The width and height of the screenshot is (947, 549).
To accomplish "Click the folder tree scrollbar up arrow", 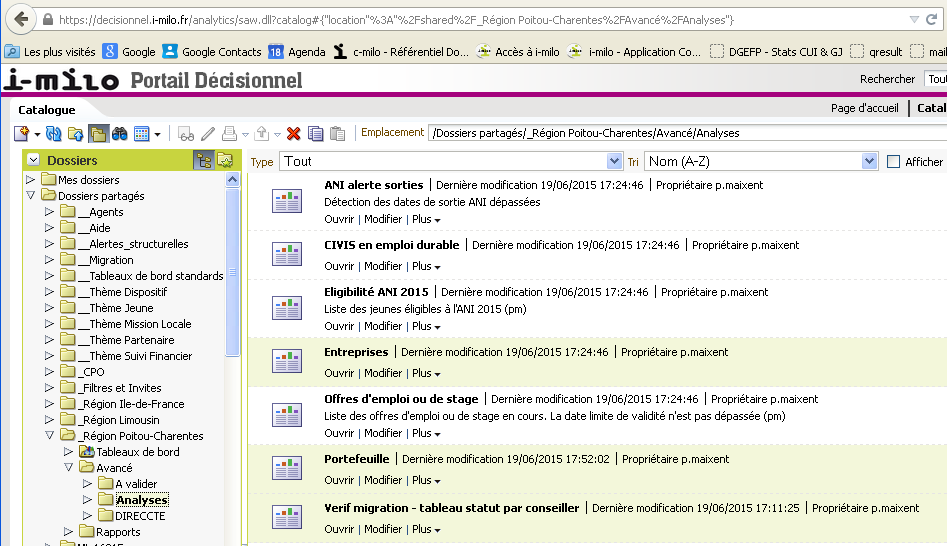I will [x=233, y=179].
